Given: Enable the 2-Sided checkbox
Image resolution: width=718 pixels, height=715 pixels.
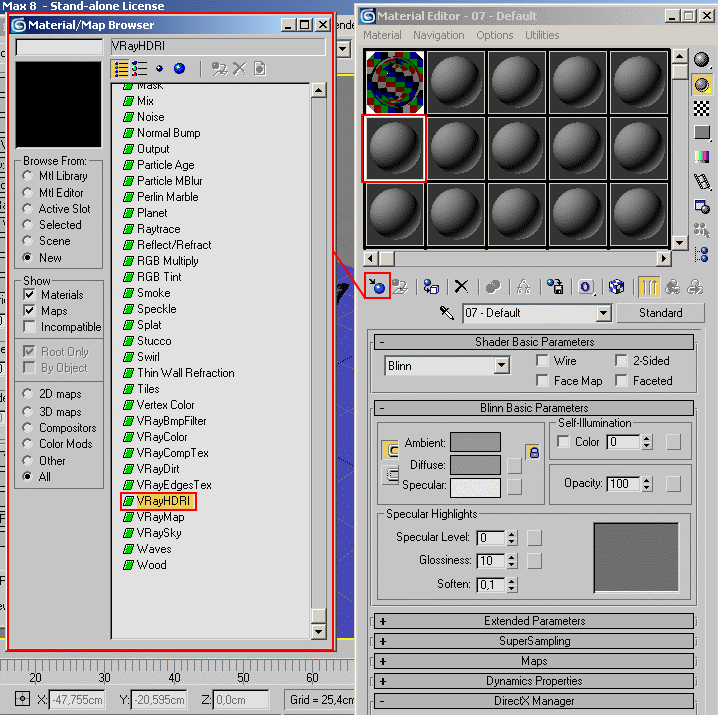Looking at the screenshot, I should pos(621,360).
